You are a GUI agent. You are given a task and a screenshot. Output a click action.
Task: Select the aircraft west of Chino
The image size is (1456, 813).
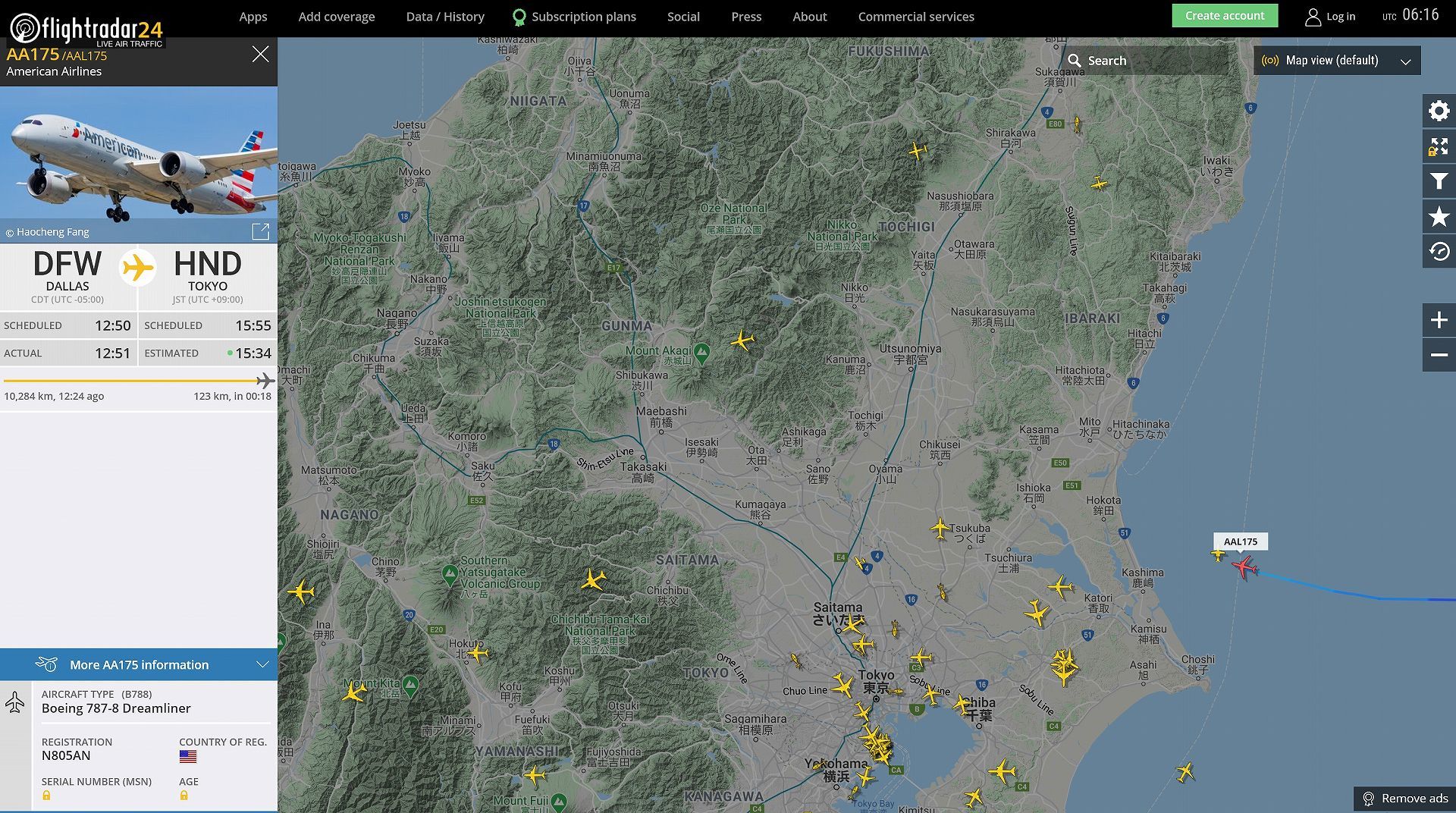click(x=301, y=591)
